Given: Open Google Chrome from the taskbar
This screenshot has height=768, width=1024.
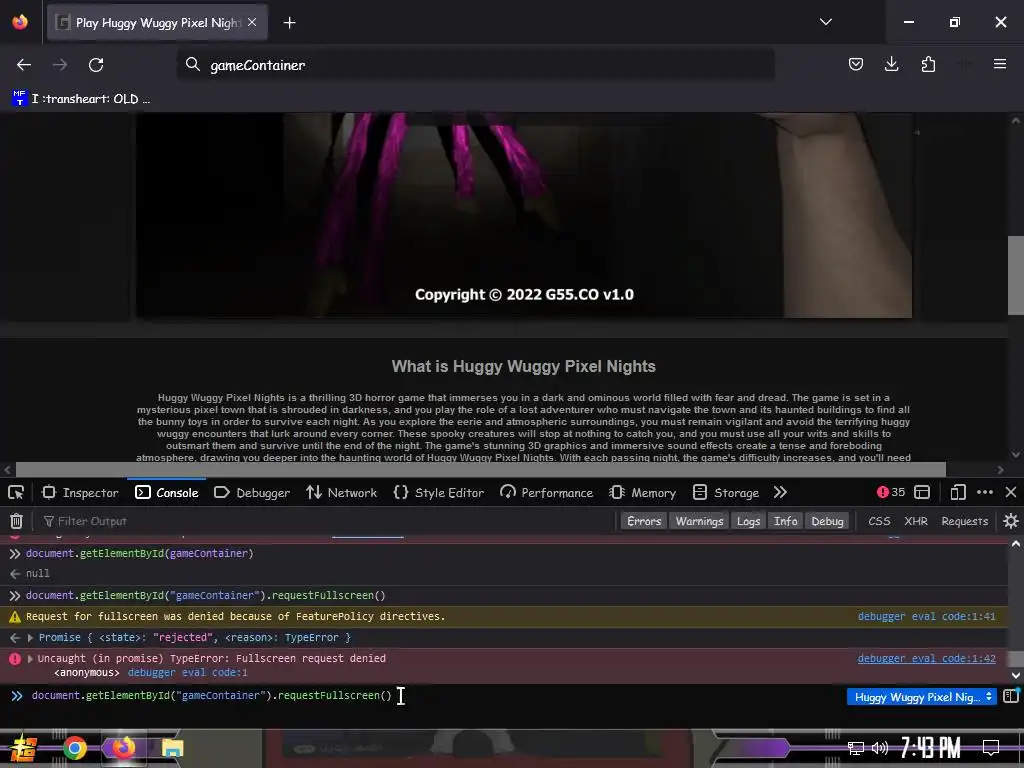Looking at the screenshot, I should point(74,748).
